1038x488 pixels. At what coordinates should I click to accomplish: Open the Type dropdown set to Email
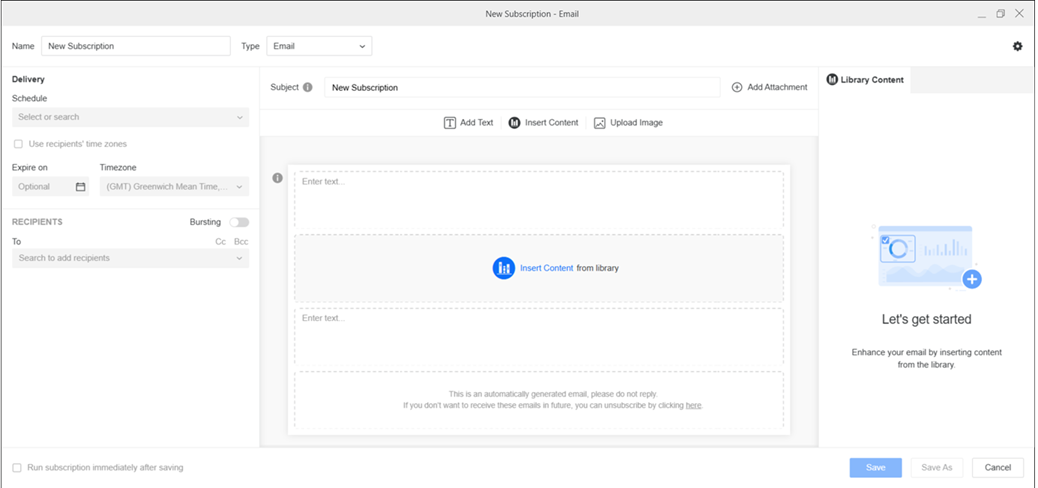point(319,46)
